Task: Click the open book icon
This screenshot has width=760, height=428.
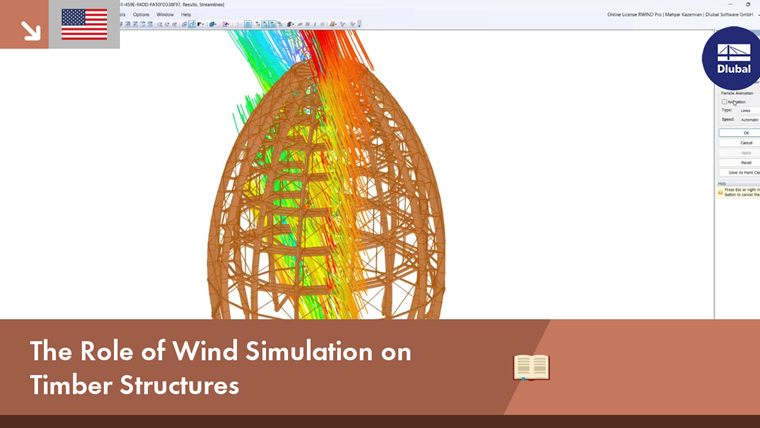Action: tap(531, 367)
